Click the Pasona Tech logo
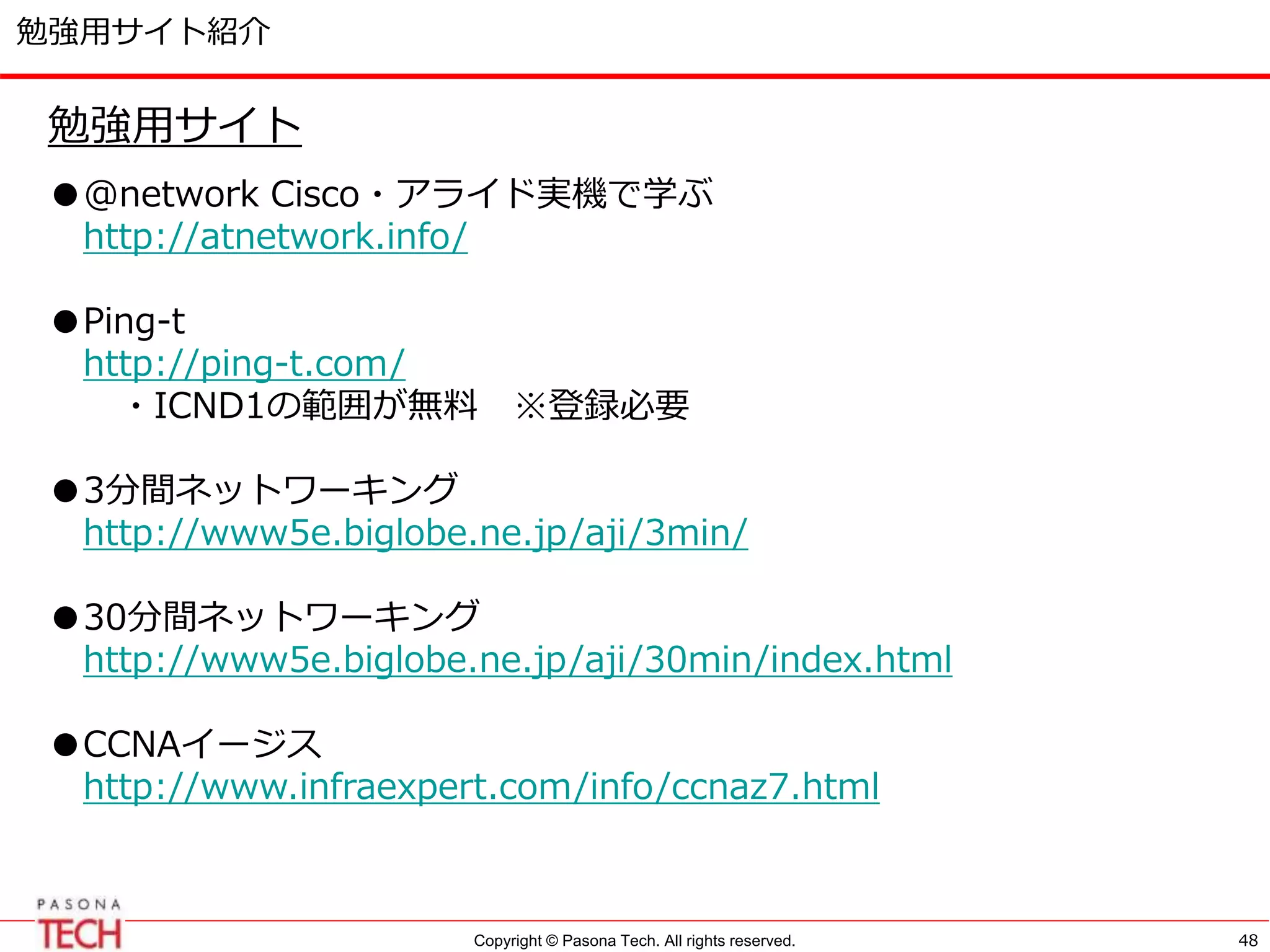The image size is (1270, 952). coord(79,923)
